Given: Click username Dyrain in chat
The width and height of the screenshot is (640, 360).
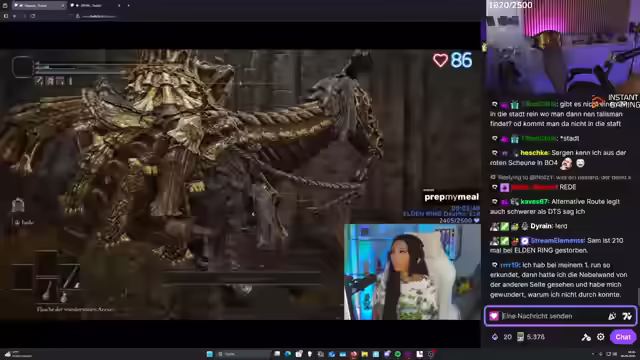Looking at the screenshot, I should coord(541,226).
